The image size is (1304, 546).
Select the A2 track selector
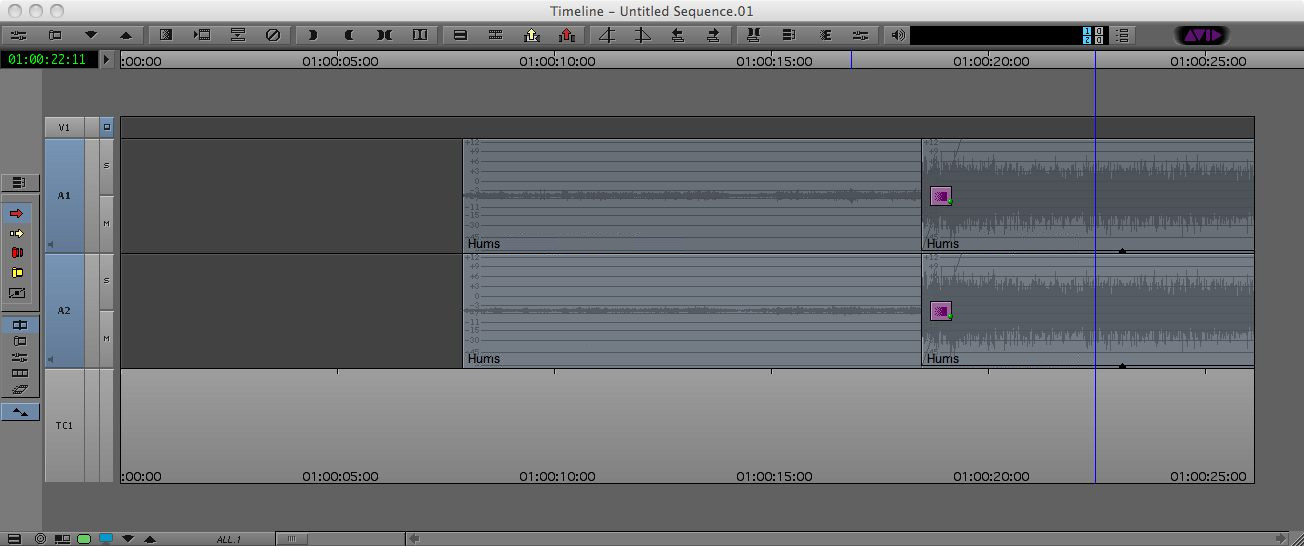click(x=64, y=310)
